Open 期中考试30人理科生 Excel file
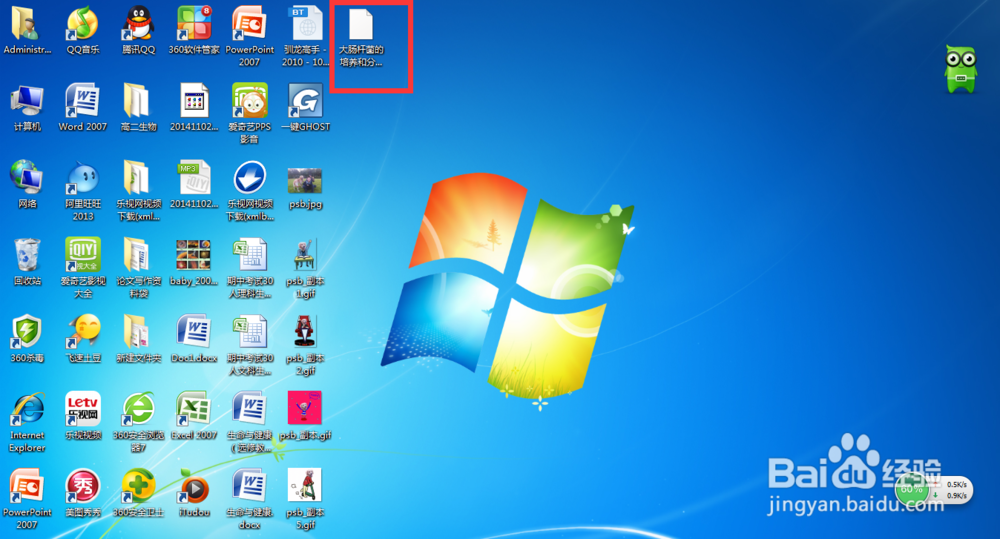The image size is (1000, 539). (x=249, y=255)
